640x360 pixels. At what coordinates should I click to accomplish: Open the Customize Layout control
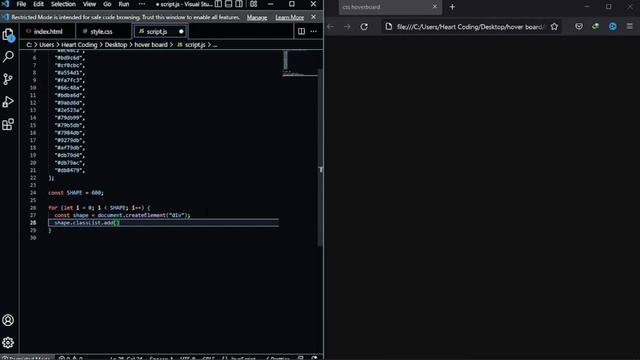(x=253, y=4)
